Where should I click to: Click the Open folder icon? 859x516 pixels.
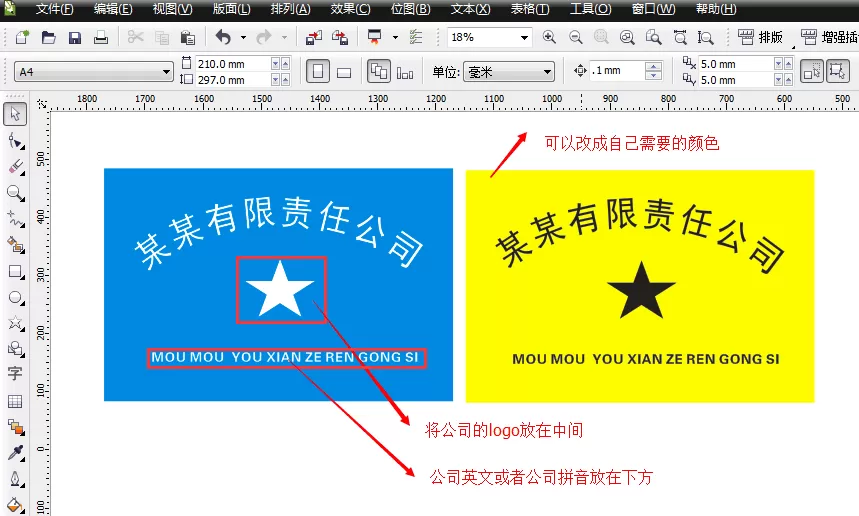coord(49,37)
